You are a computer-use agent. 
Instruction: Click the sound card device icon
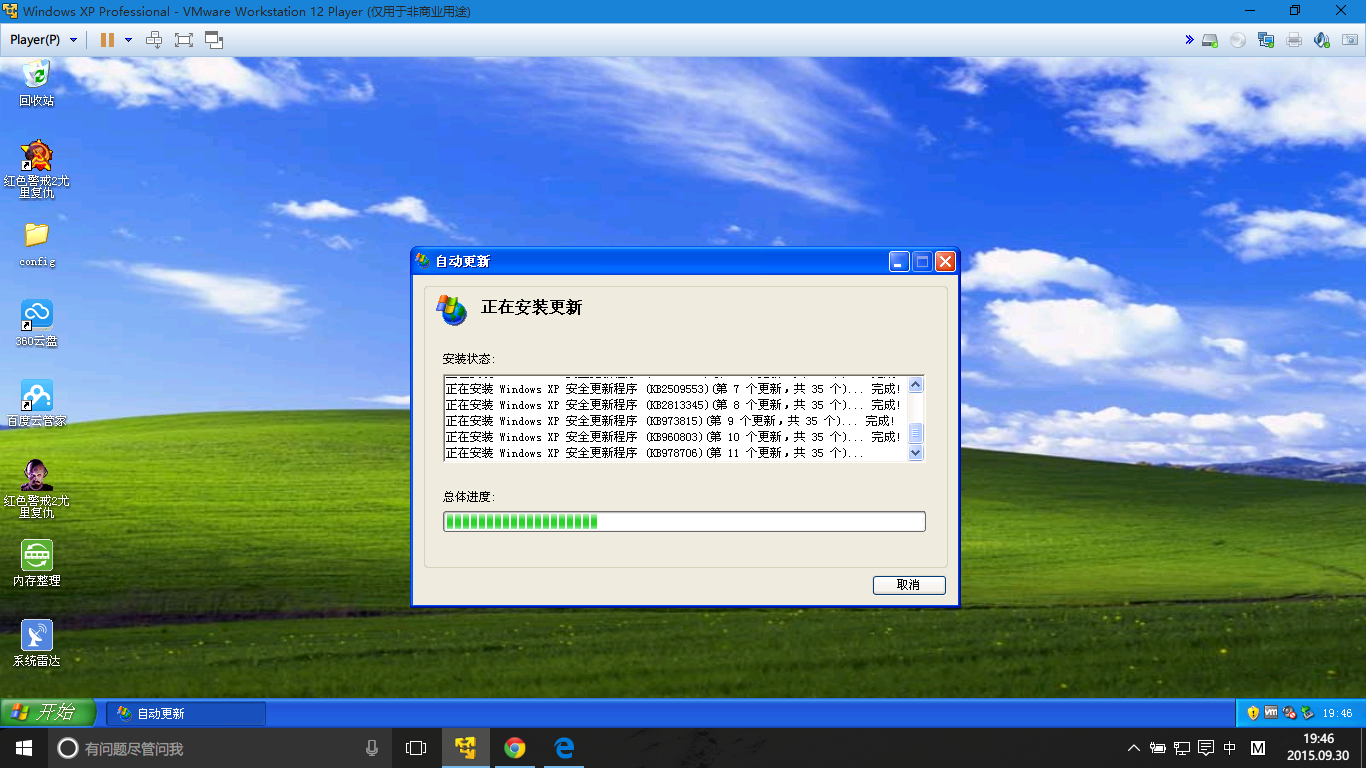coord(1321,40)
